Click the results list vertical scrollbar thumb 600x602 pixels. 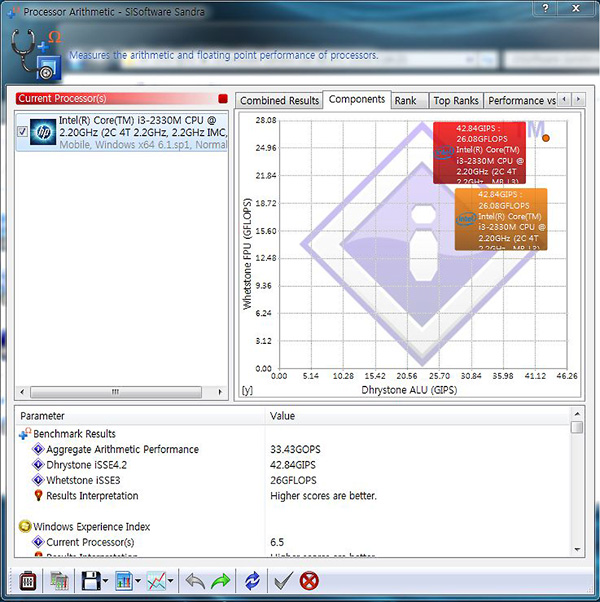[577, 427]
